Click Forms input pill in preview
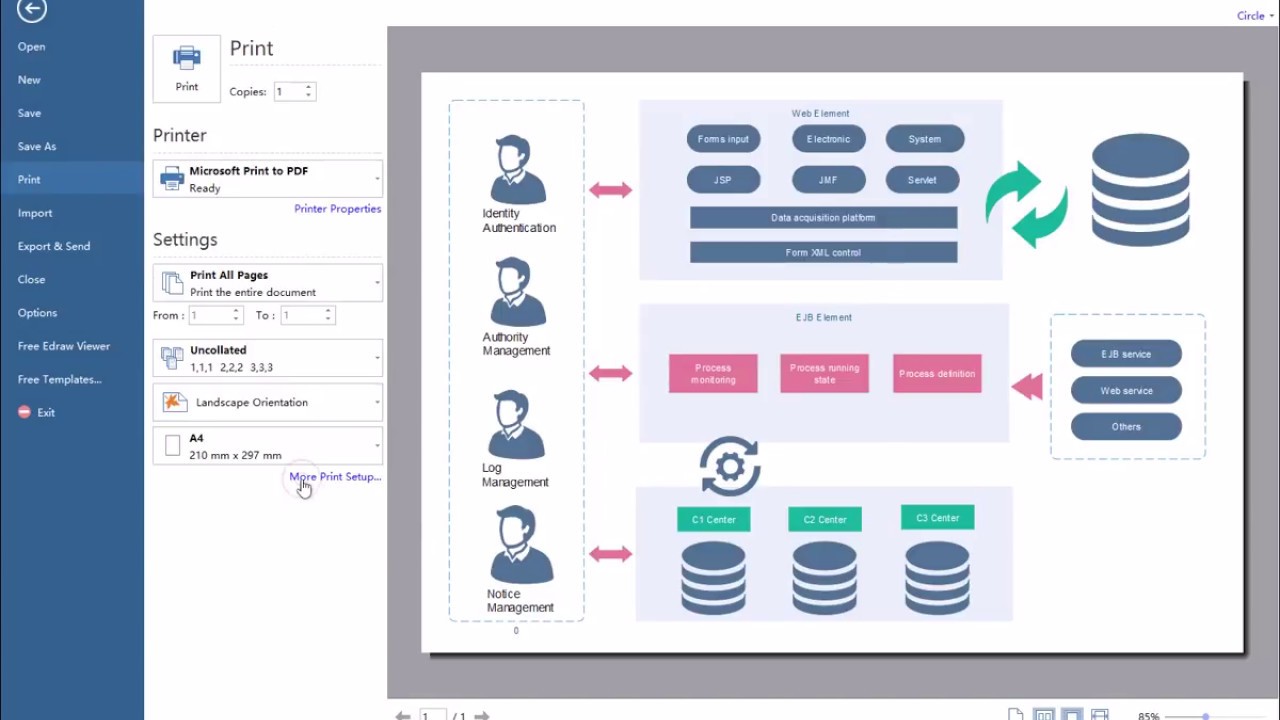The width and height of the screenshot is (1280, 720). 723,139
